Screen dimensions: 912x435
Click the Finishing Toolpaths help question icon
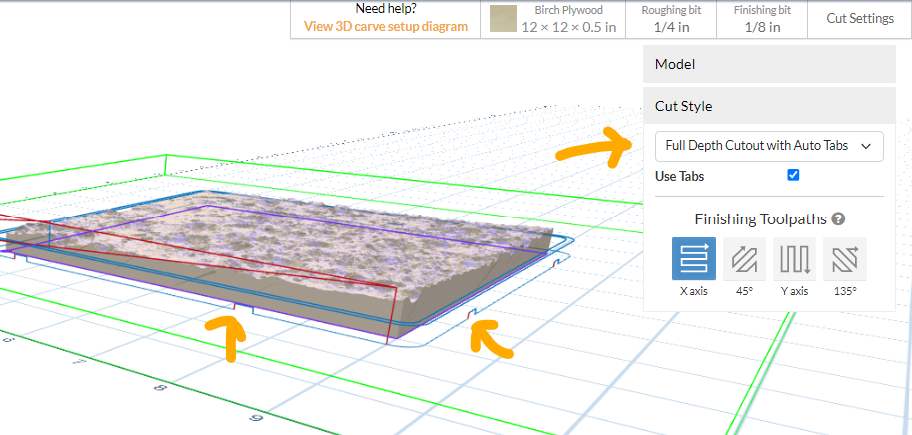(838, 219)
